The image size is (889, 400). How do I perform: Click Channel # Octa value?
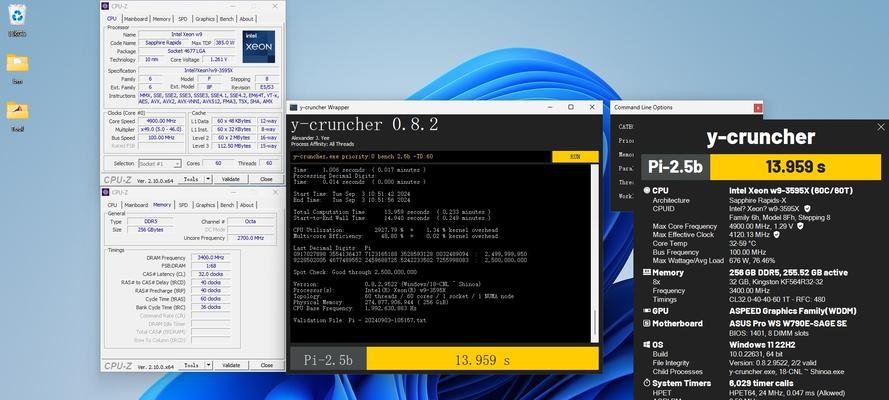click(x=252, y=222)
